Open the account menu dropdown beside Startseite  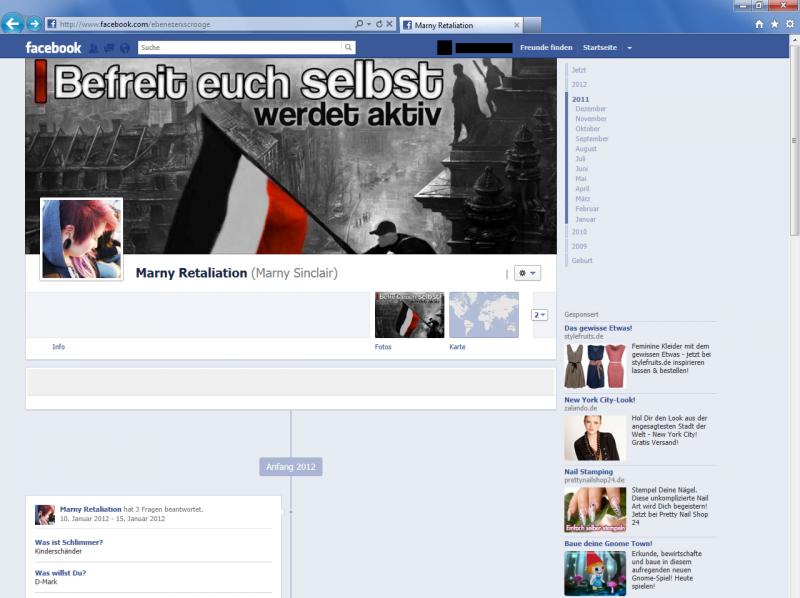[628, 46]
